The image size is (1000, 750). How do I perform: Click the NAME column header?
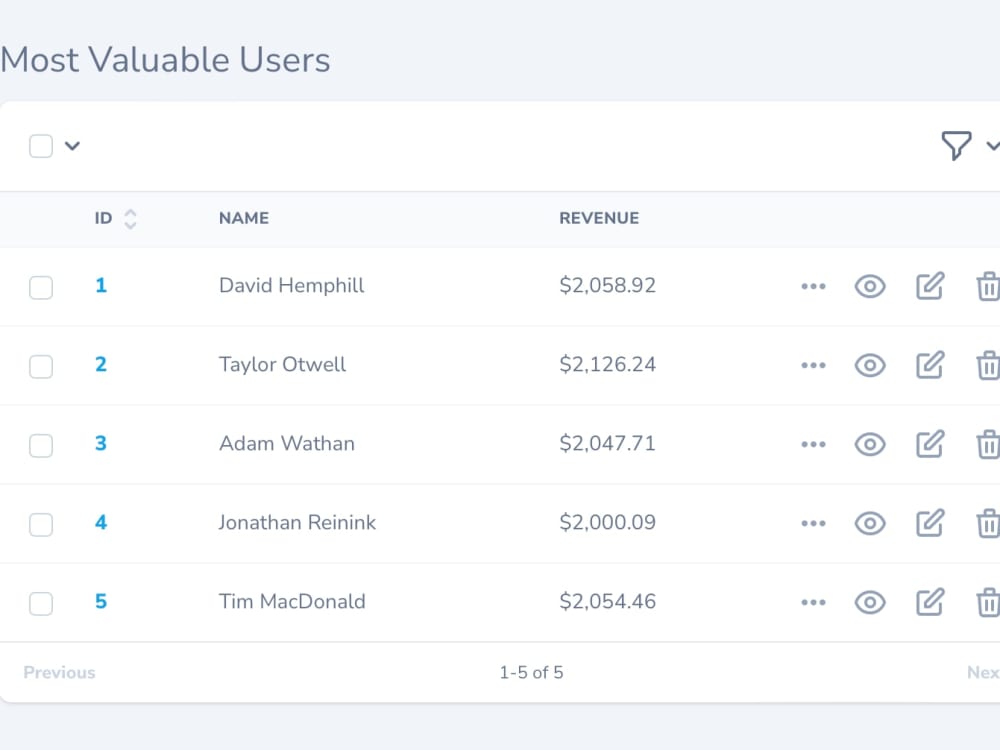coord(243,218)
